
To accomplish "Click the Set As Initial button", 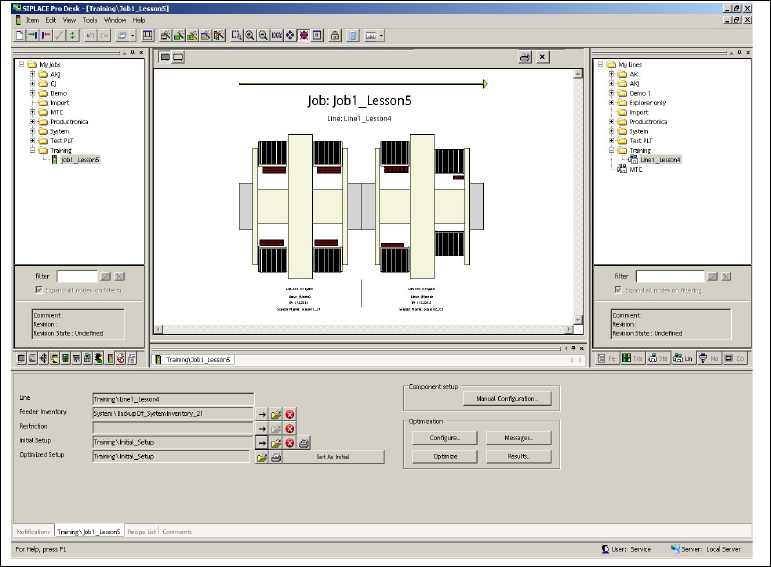I will [x=335, y=457].
